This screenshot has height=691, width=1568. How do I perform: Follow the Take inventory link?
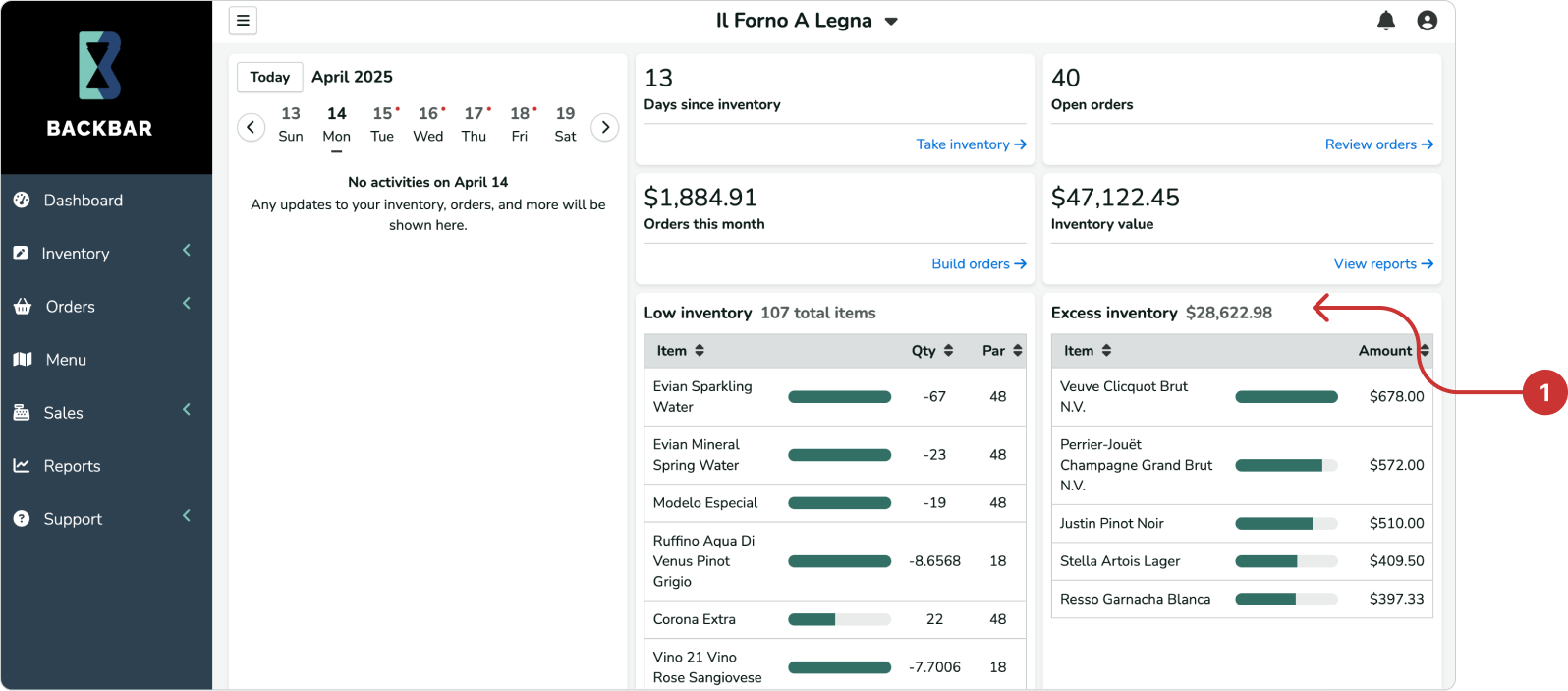971,144
